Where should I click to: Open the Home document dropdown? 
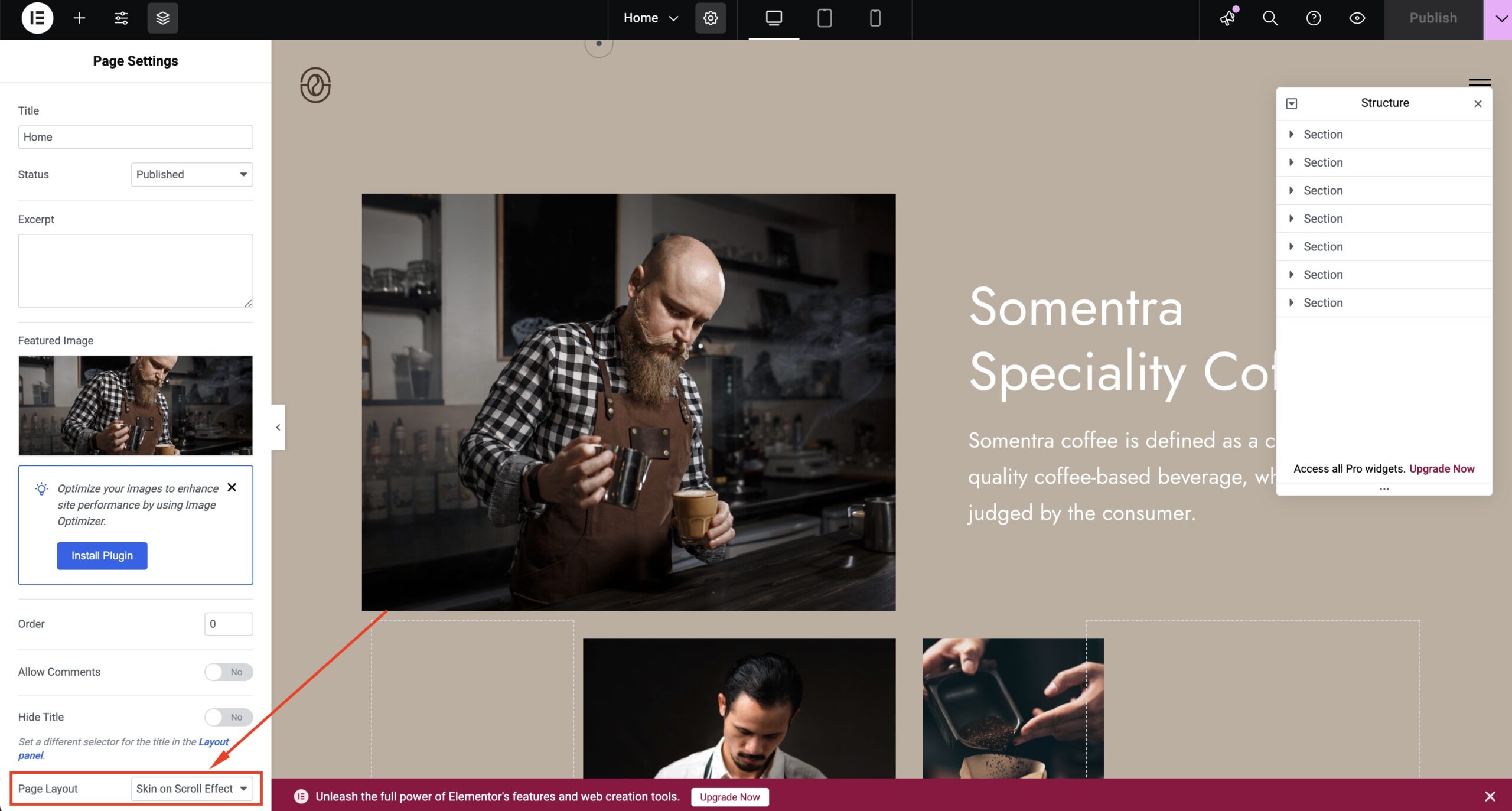tap(650, 18)
